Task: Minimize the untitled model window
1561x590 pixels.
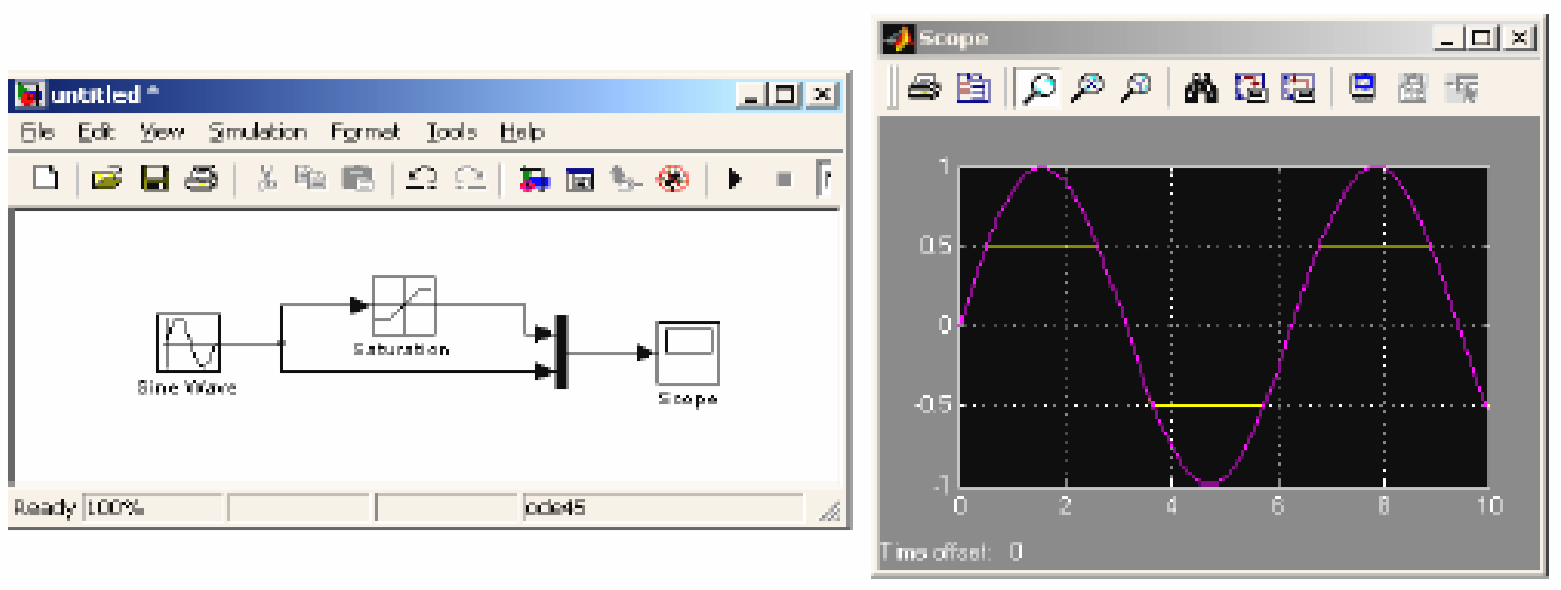Action: click(752, 95)
